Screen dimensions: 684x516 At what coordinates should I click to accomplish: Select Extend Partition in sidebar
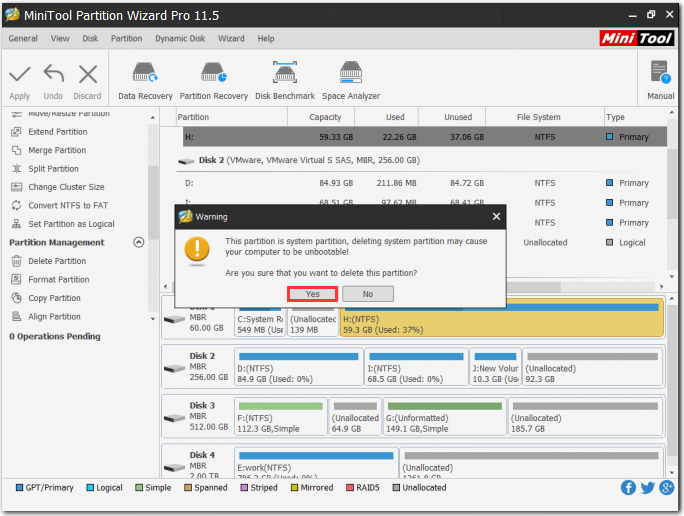[x=58, y=132]
